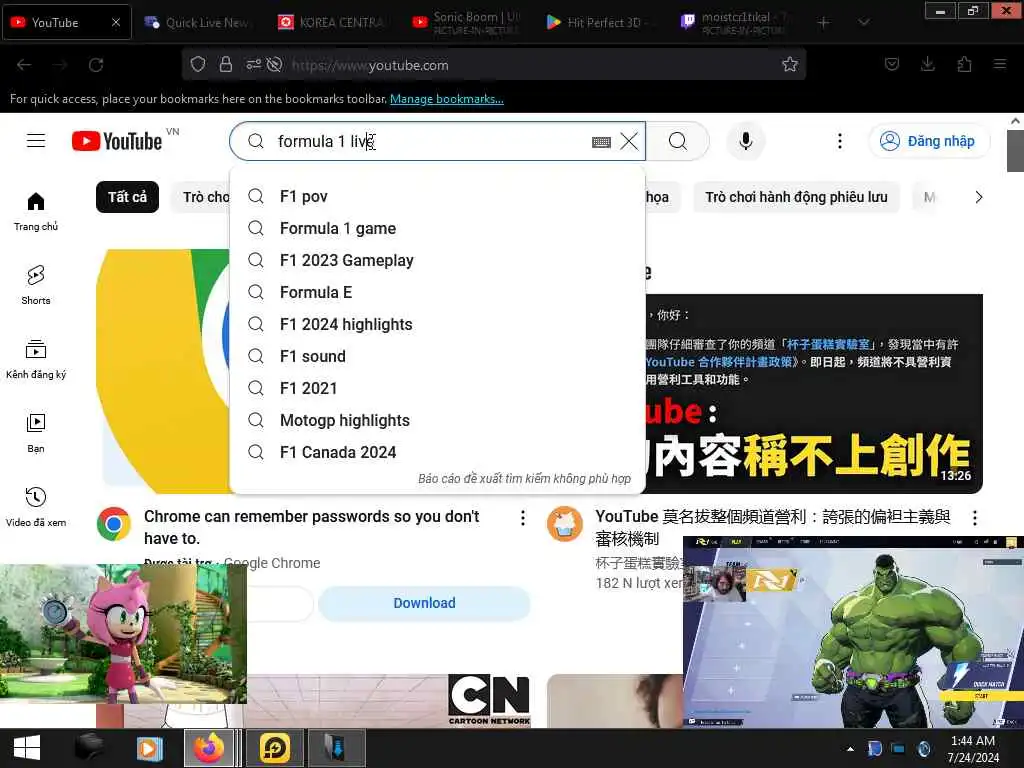
Task: Open tracking protection shield icon
Action: [x=198, y=64]
